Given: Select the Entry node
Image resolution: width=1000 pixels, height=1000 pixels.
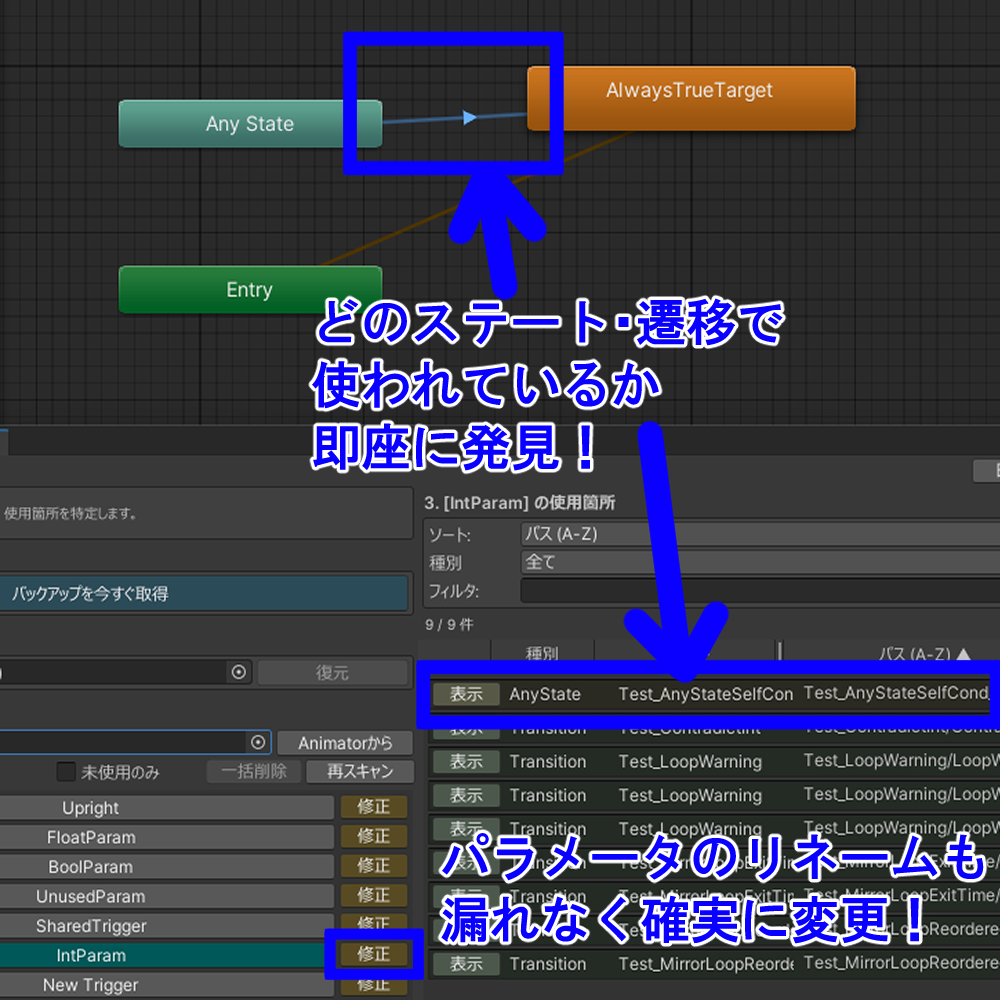Looking at the screenshot, I should 250,290.
